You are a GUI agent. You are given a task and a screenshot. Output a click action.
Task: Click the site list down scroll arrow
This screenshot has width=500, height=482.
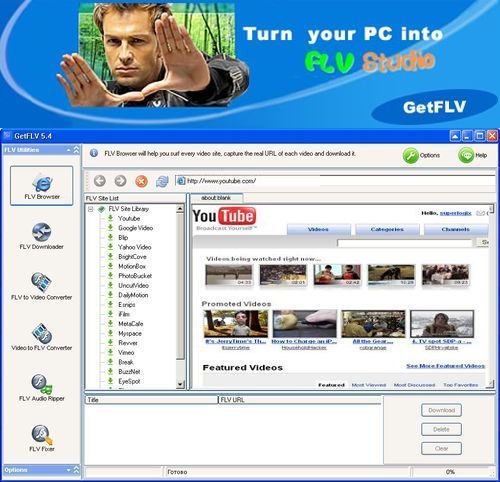click(x=180, y=384)
